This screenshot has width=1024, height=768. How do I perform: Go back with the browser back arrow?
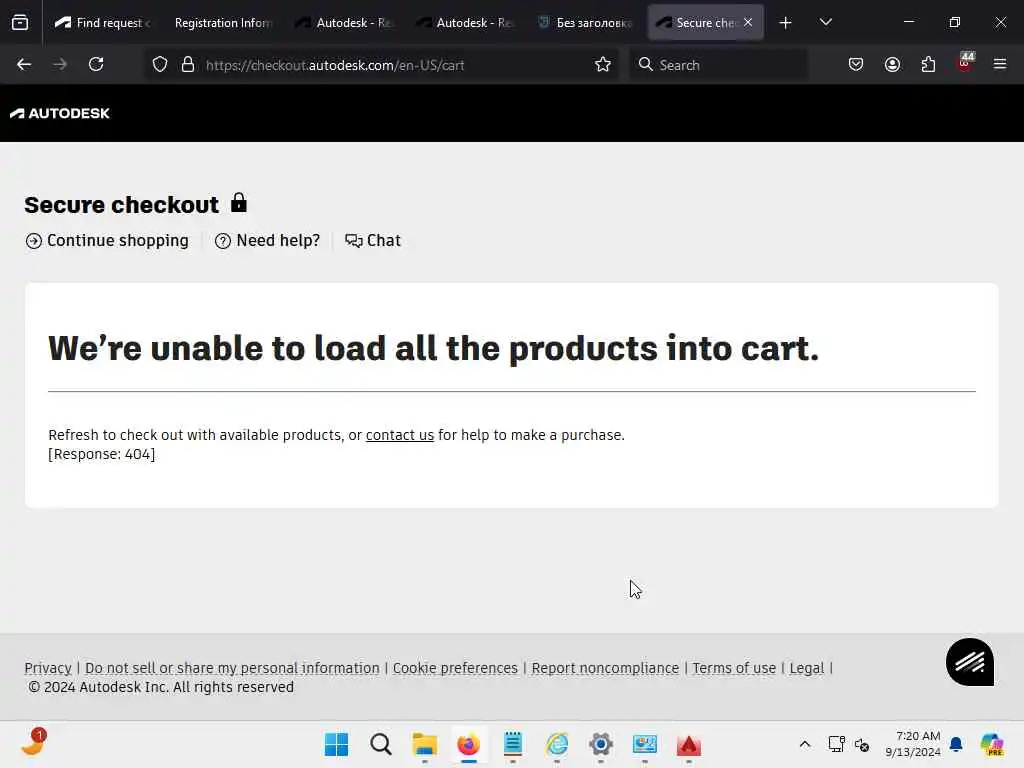click(24, 64)
